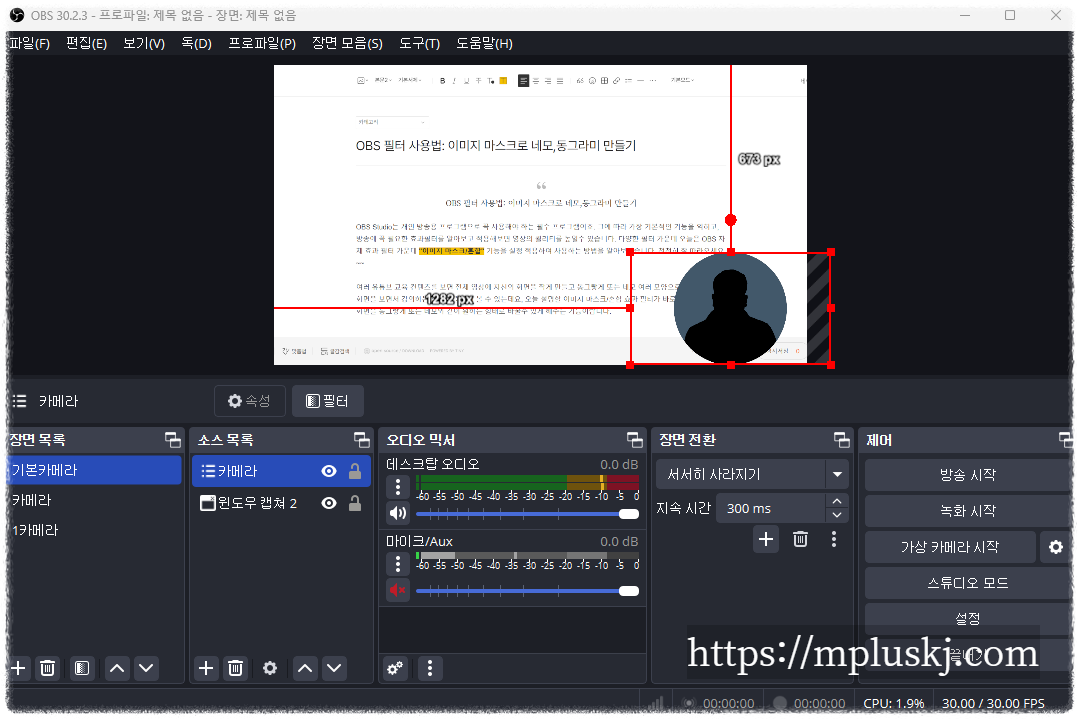Open source properties gear icon
The height and width of the screenshot is (719, 1080).
270,668
